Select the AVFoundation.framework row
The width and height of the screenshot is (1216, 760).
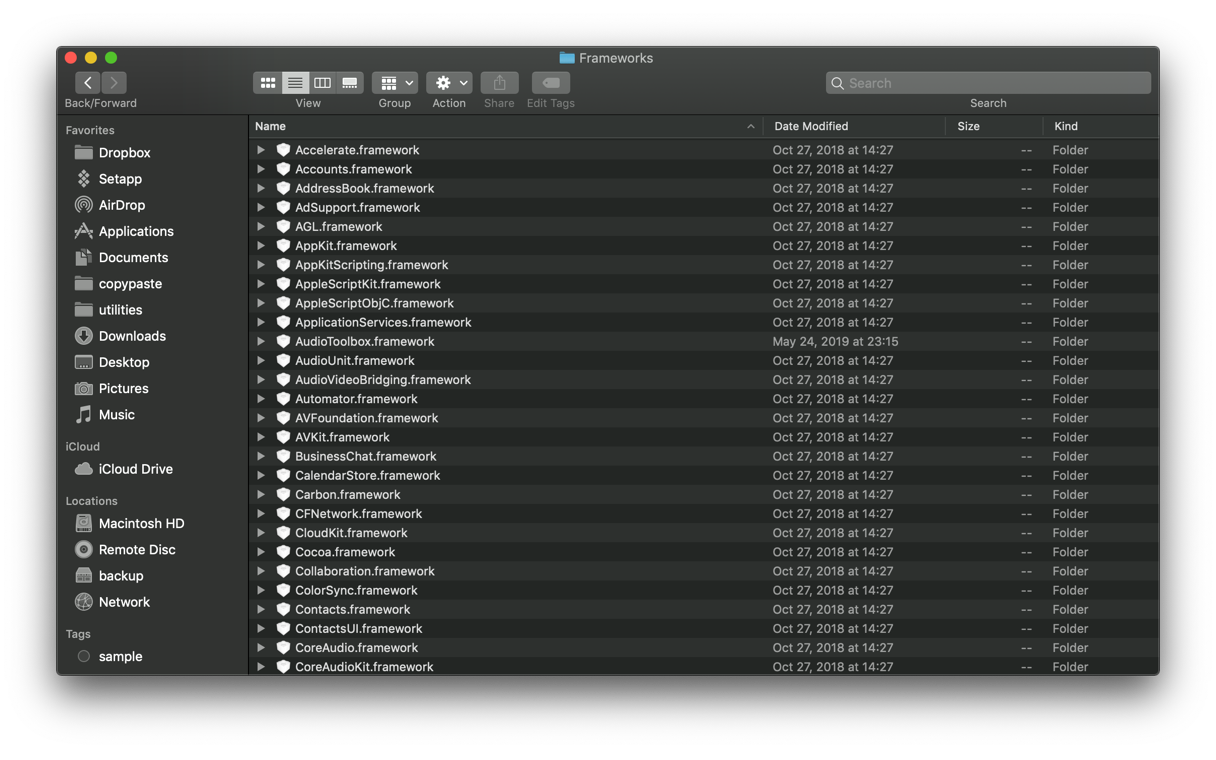[704, 418]
